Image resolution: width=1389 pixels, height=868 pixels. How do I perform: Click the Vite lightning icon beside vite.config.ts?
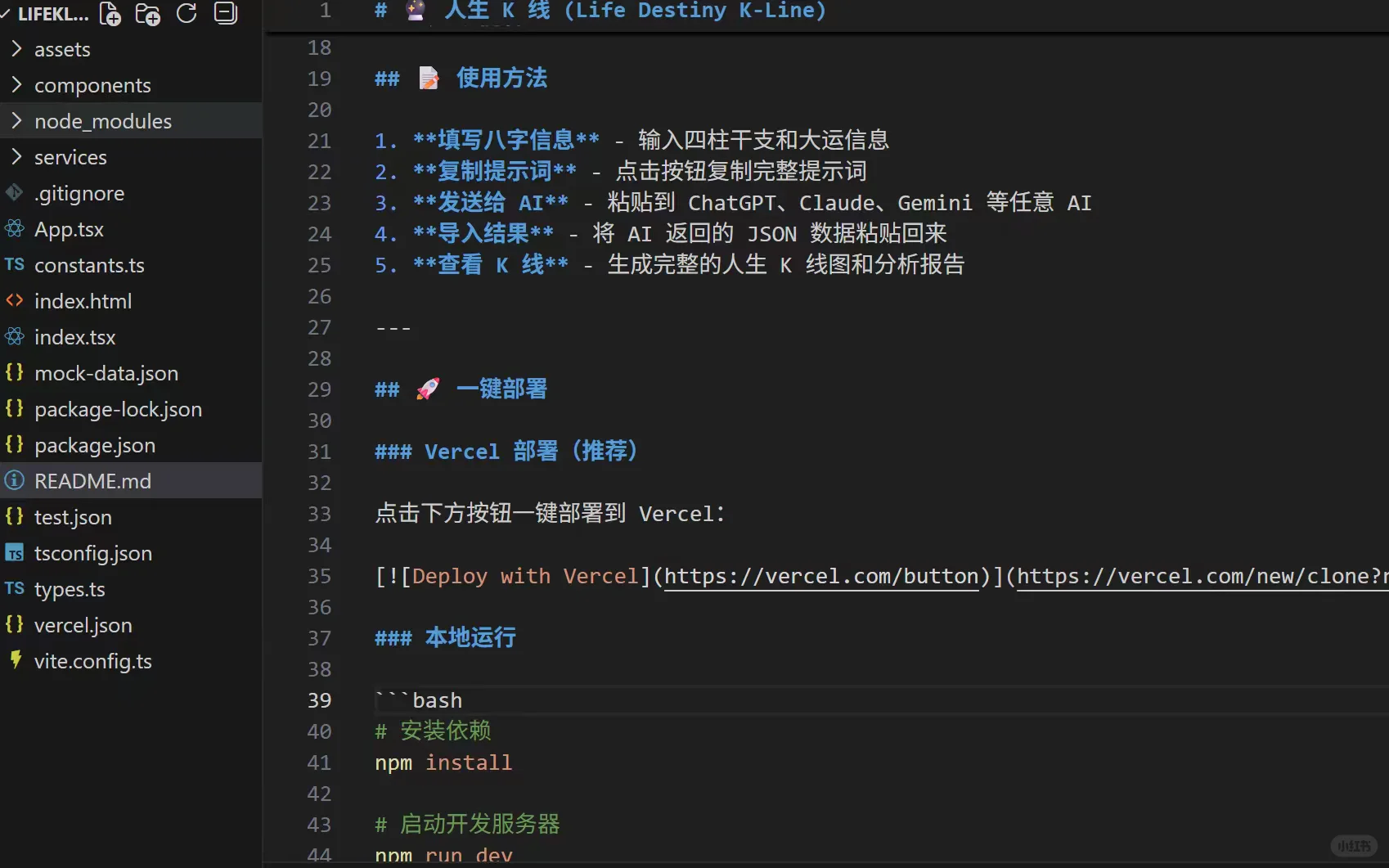(14, 661)
